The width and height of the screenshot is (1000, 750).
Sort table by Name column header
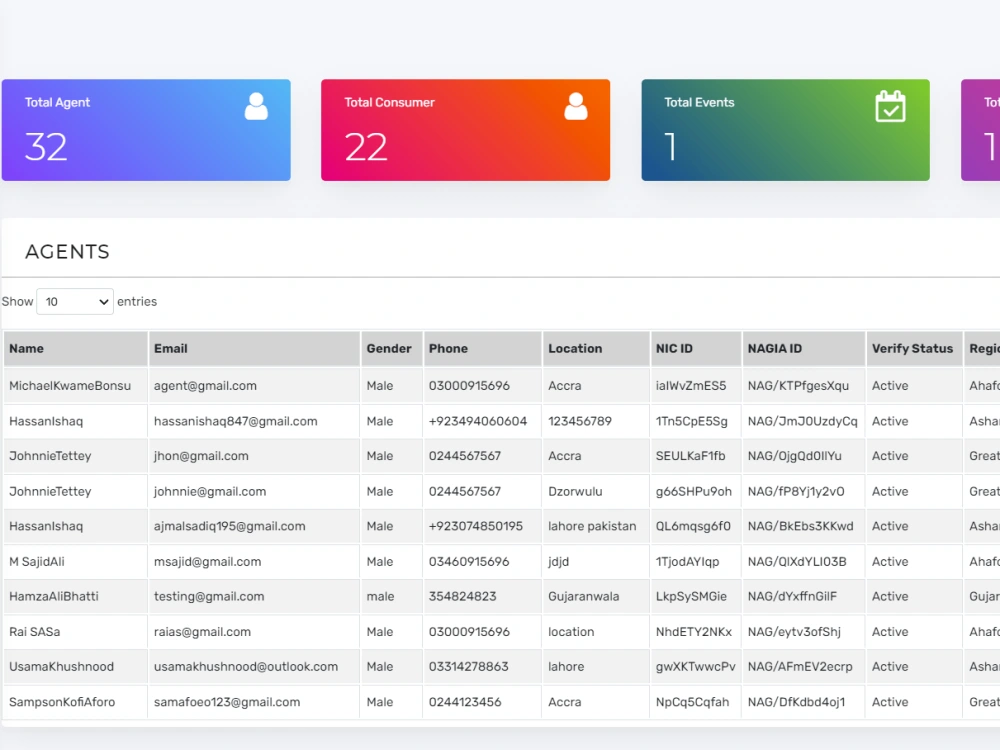point(75,349)
